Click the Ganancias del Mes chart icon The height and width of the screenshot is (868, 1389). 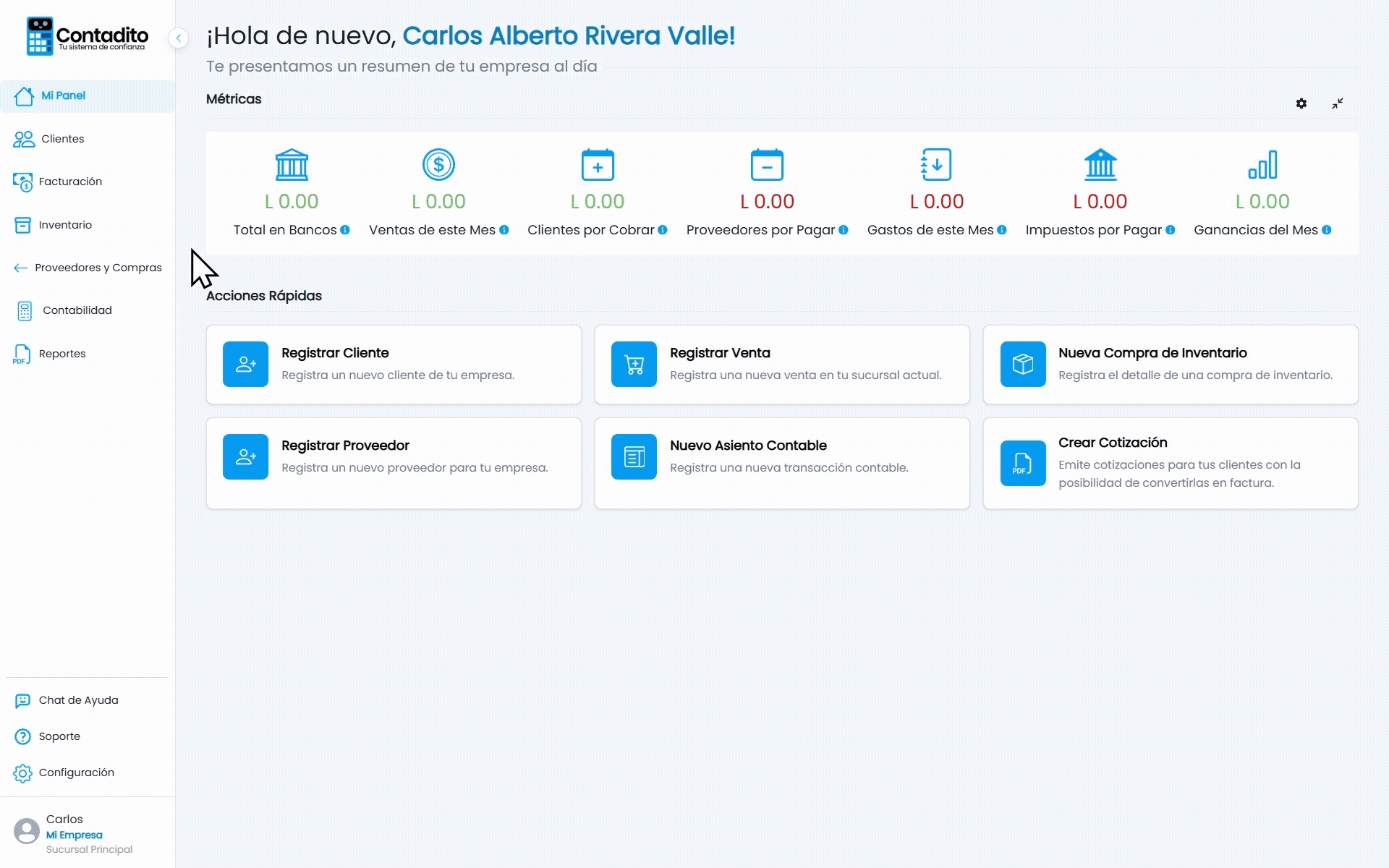tap(1262, 165)
